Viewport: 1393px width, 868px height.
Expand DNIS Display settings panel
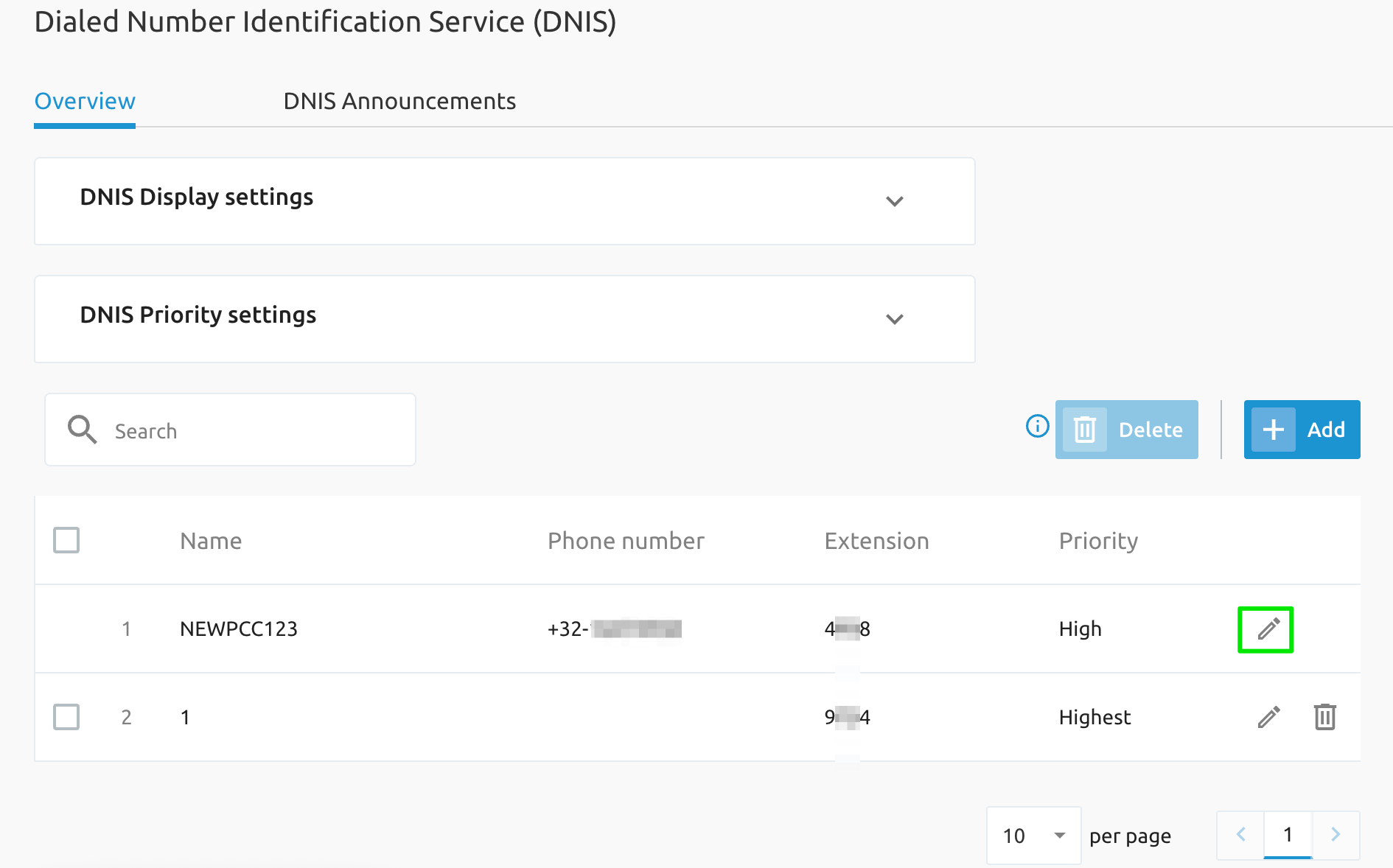(x=894, y=201)
